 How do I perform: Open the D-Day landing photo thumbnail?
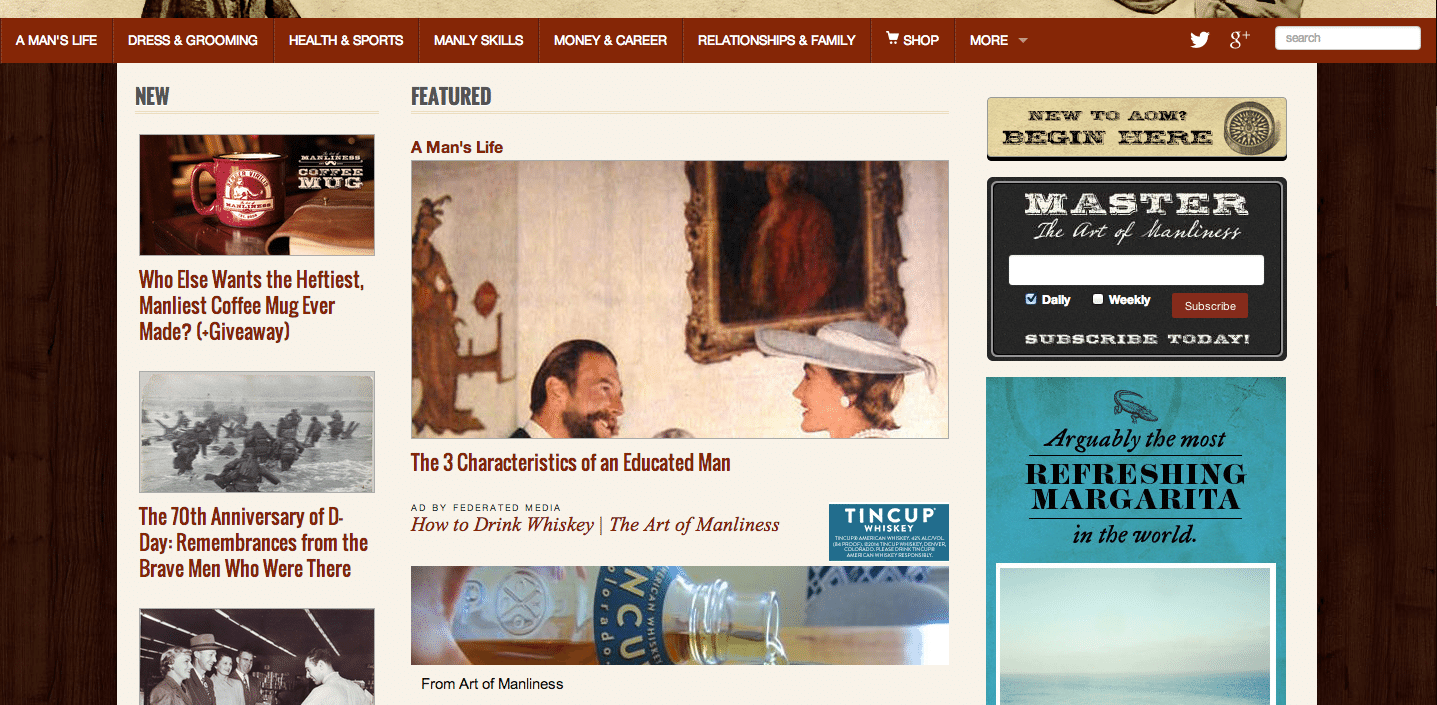pos(257,432)
